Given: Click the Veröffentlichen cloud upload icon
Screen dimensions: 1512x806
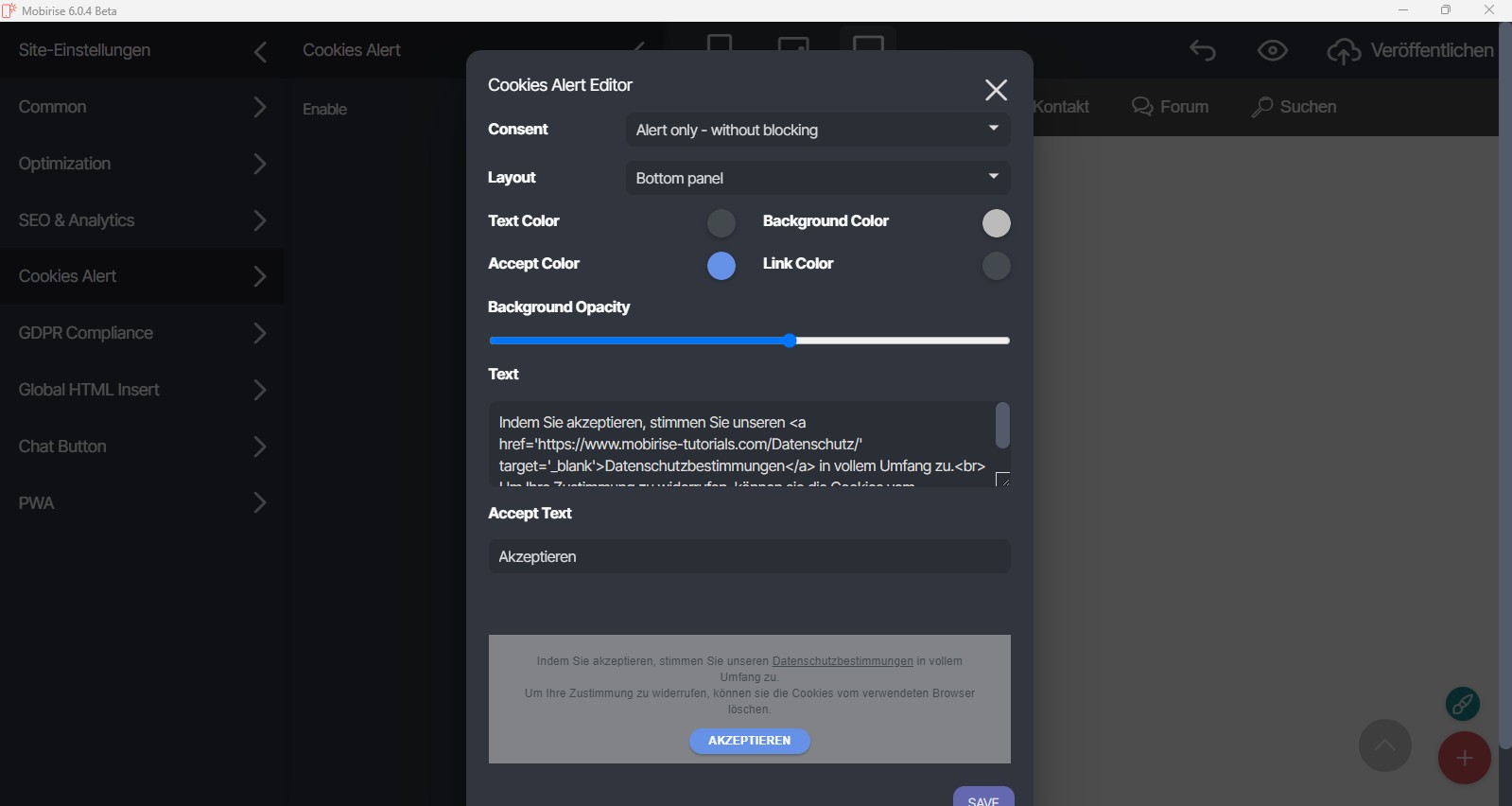Looking at the screenshot, I should 1344,51.
